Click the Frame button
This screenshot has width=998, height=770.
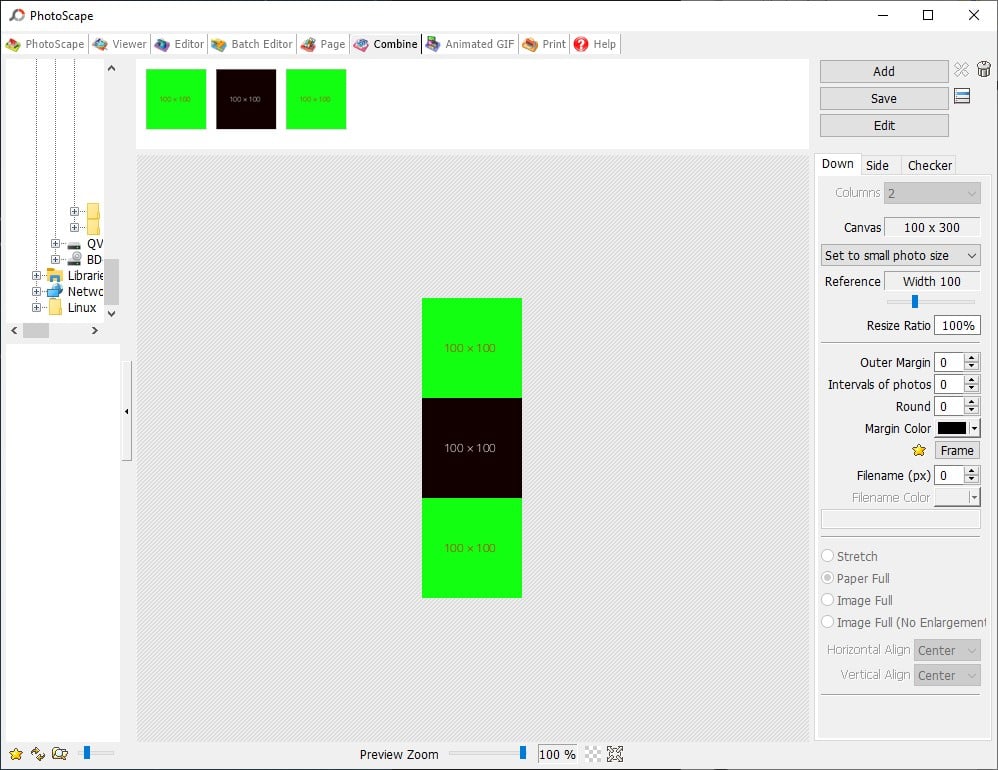coord(956,450)
